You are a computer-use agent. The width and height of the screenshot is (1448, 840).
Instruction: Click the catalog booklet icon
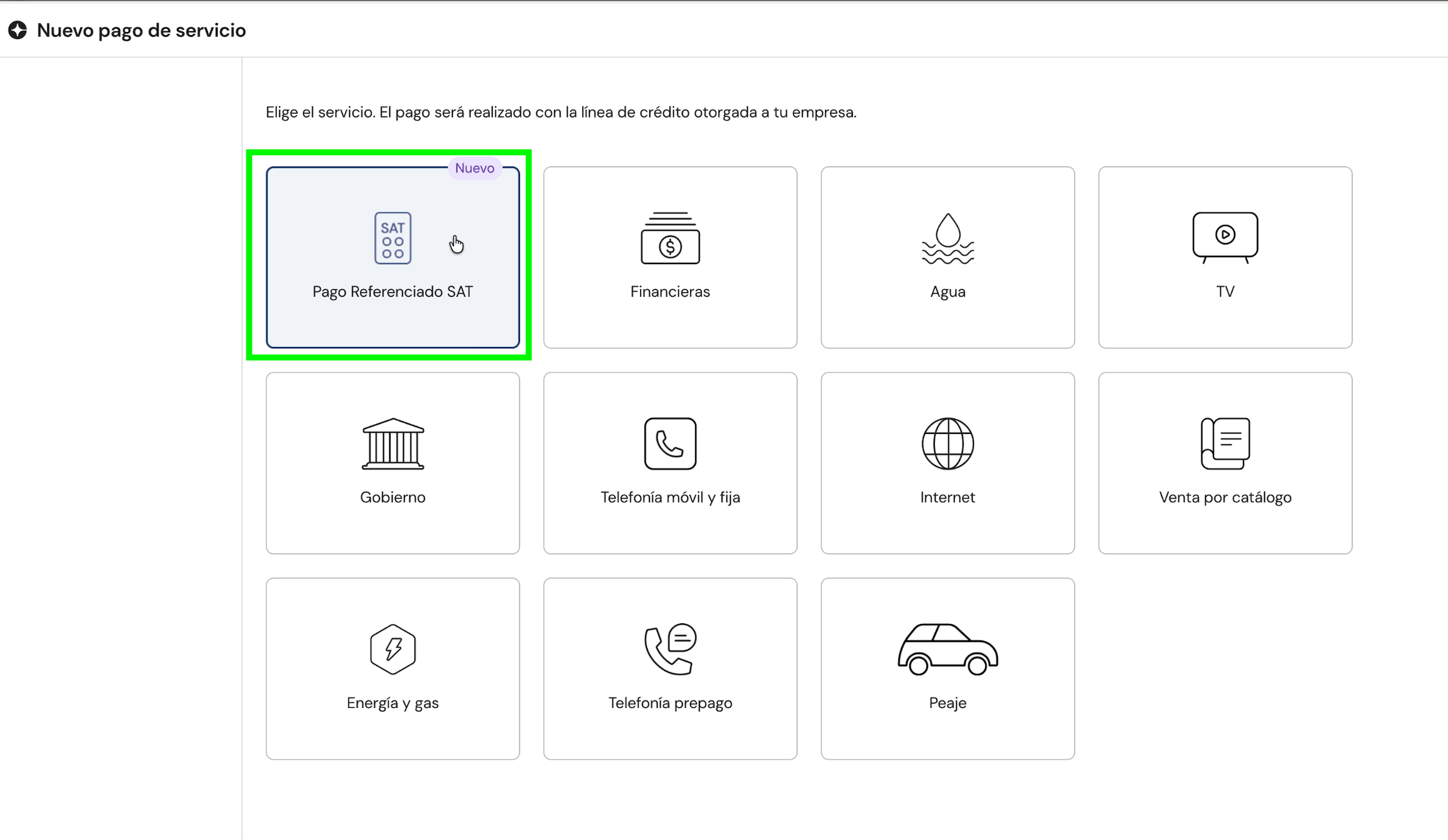(1225, 444)
